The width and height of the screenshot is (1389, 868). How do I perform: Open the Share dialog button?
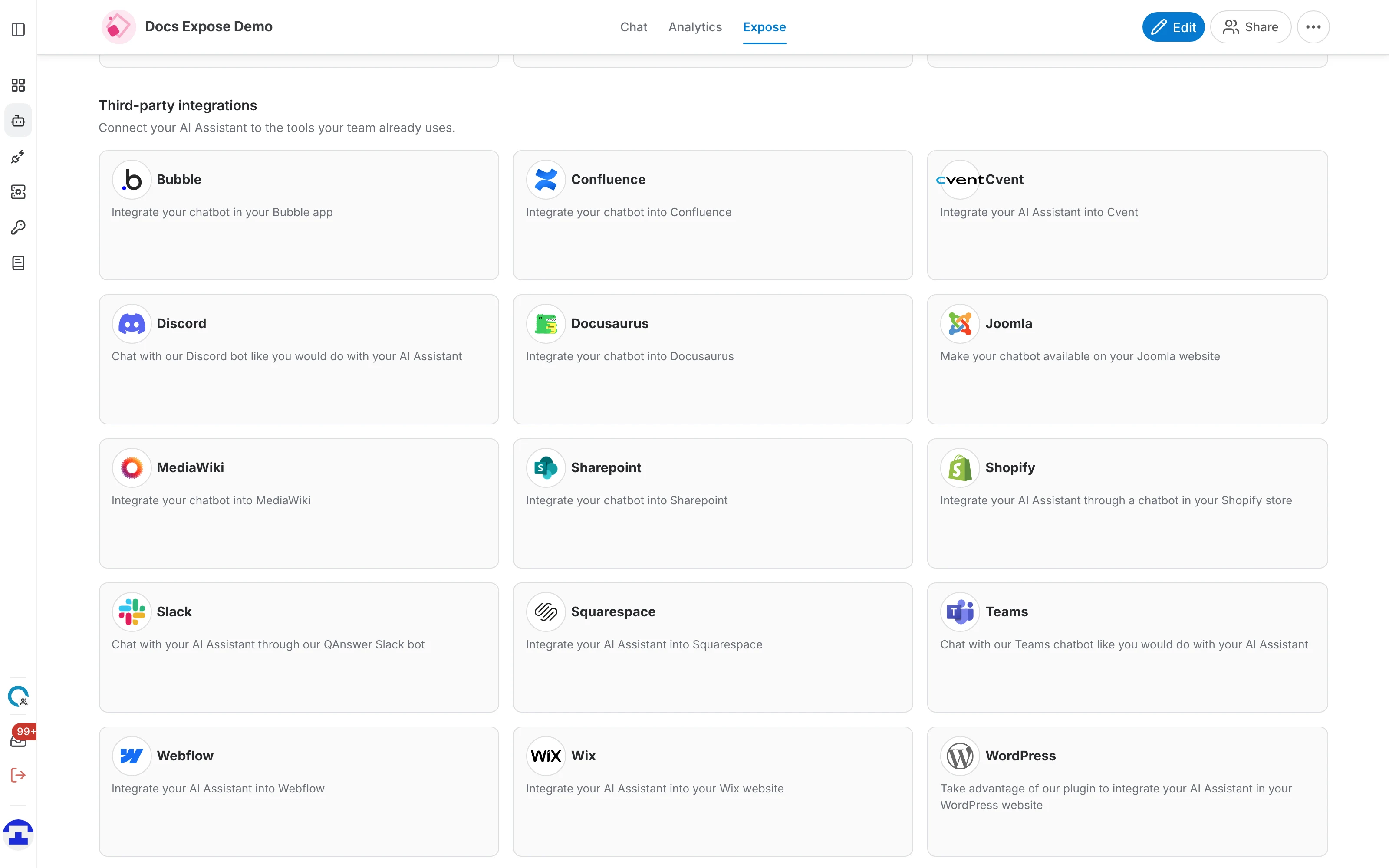(1251, 27)
